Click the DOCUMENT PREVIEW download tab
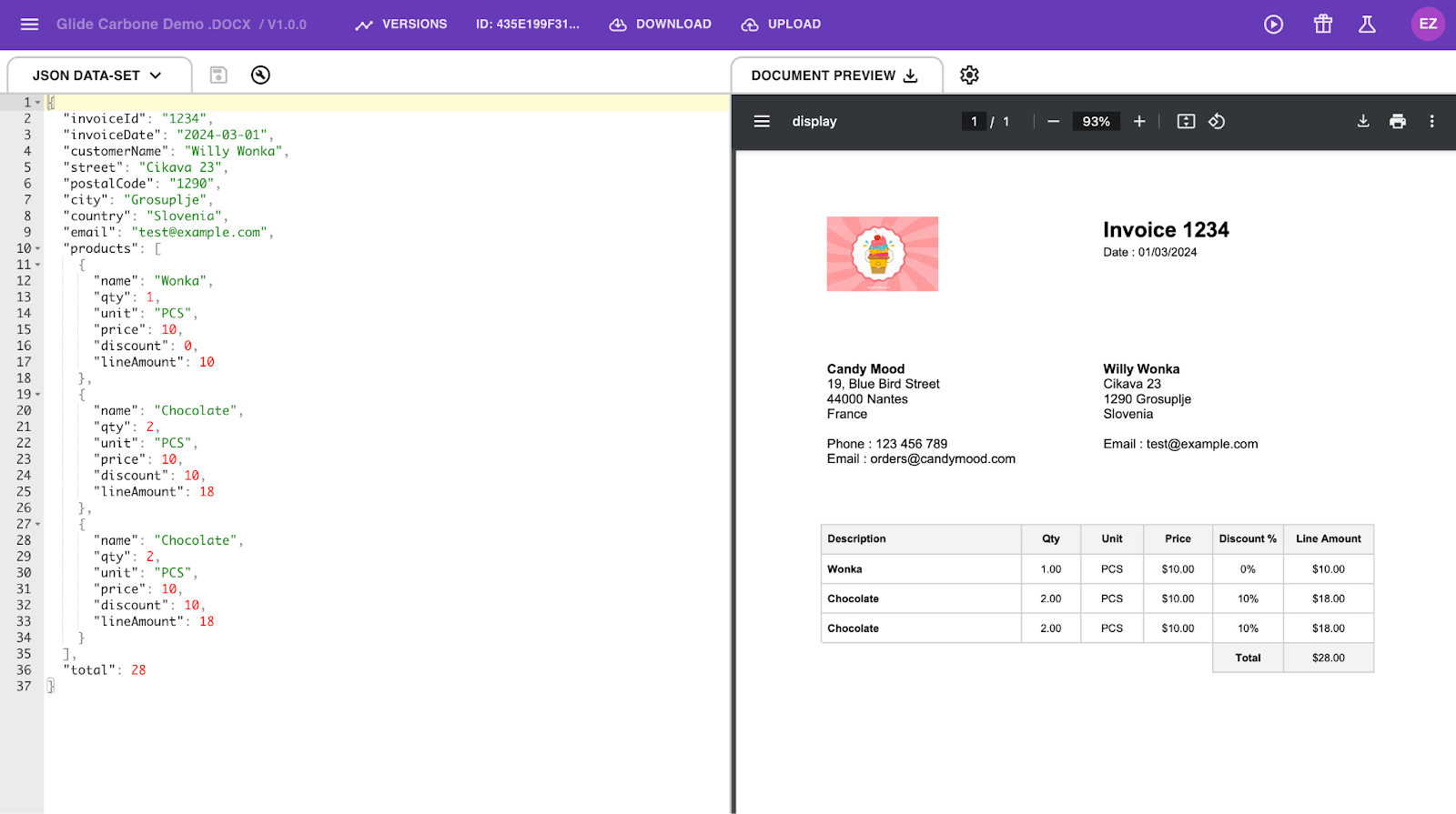1456x814 pixels. (x=835, y=75)
